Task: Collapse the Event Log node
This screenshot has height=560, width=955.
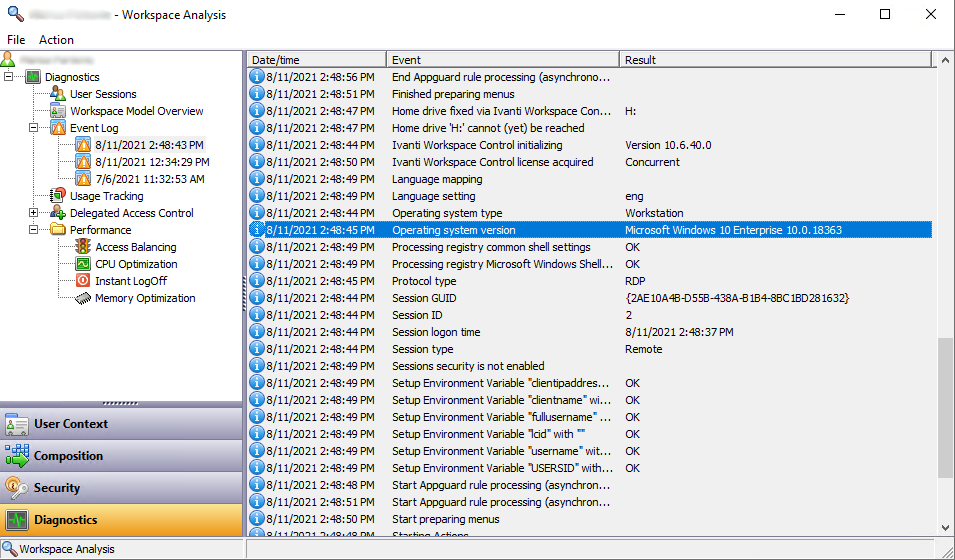Action: coord(34,128)
